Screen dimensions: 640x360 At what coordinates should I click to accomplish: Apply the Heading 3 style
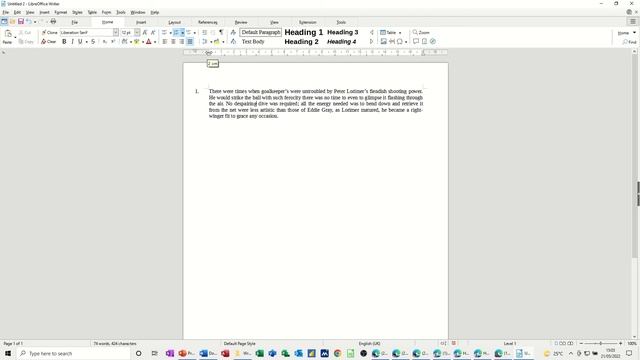pos(342,32)
